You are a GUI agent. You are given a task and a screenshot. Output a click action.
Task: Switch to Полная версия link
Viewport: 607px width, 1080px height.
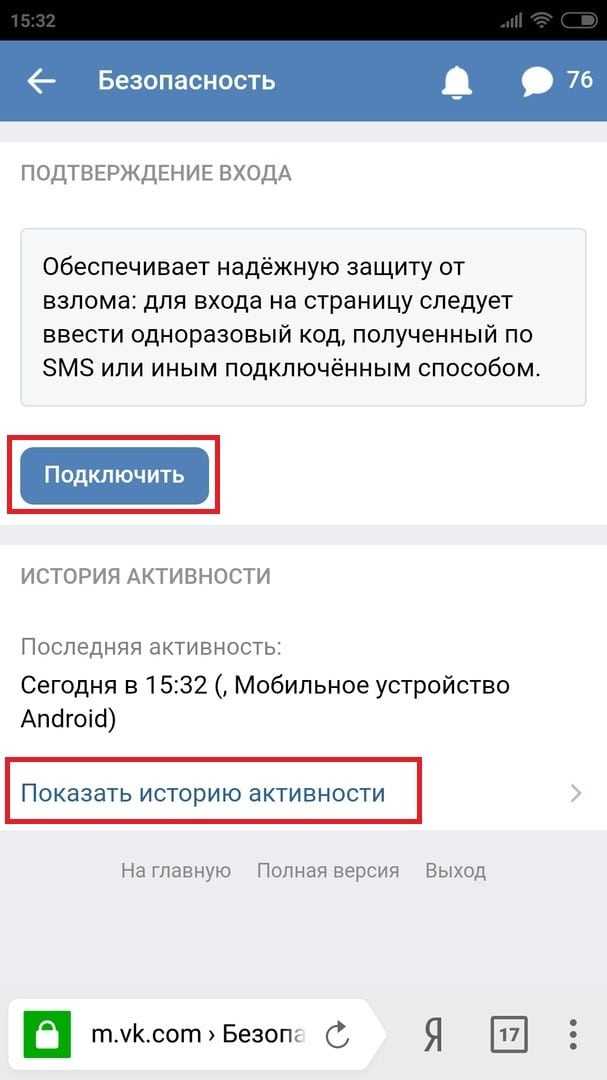328,871
